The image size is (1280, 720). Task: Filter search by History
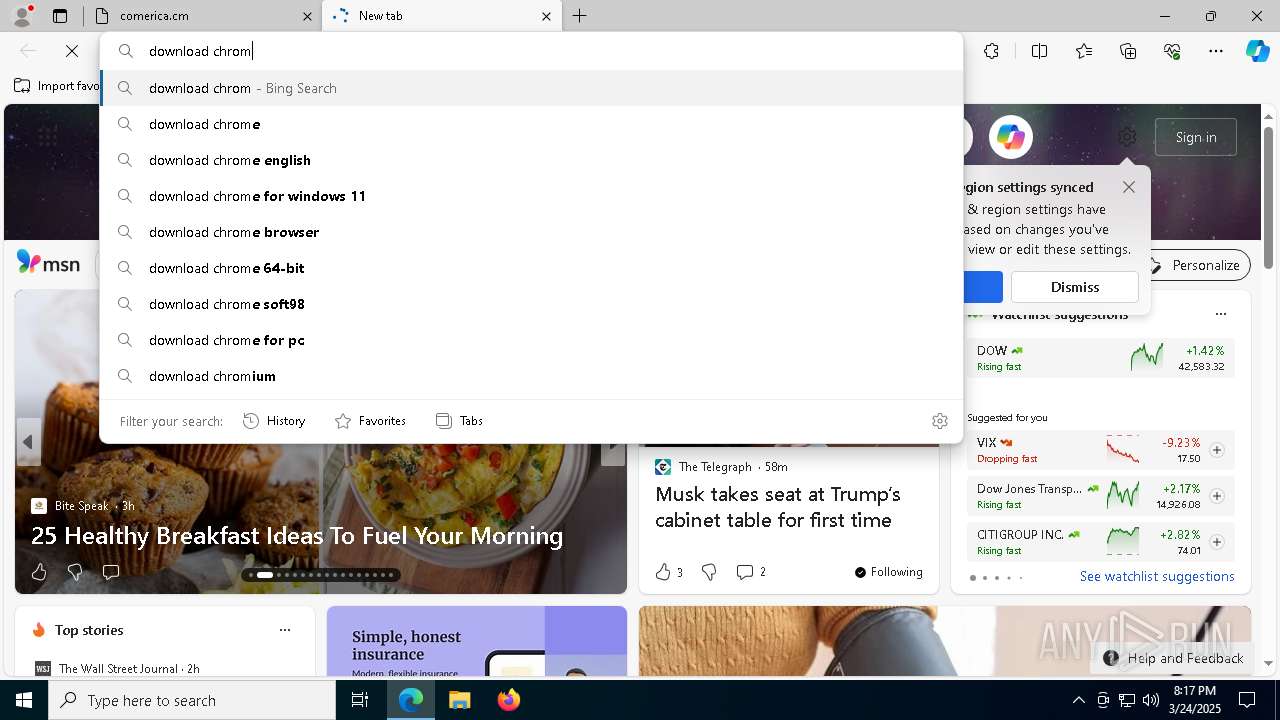[274, 421]
